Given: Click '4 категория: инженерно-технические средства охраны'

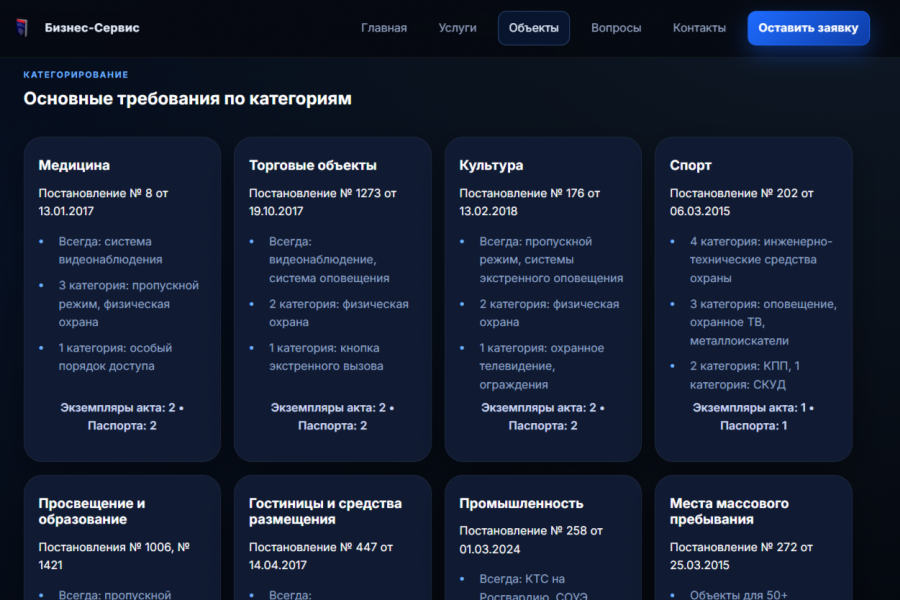Looking at the screenshot, I should [761, 260].
